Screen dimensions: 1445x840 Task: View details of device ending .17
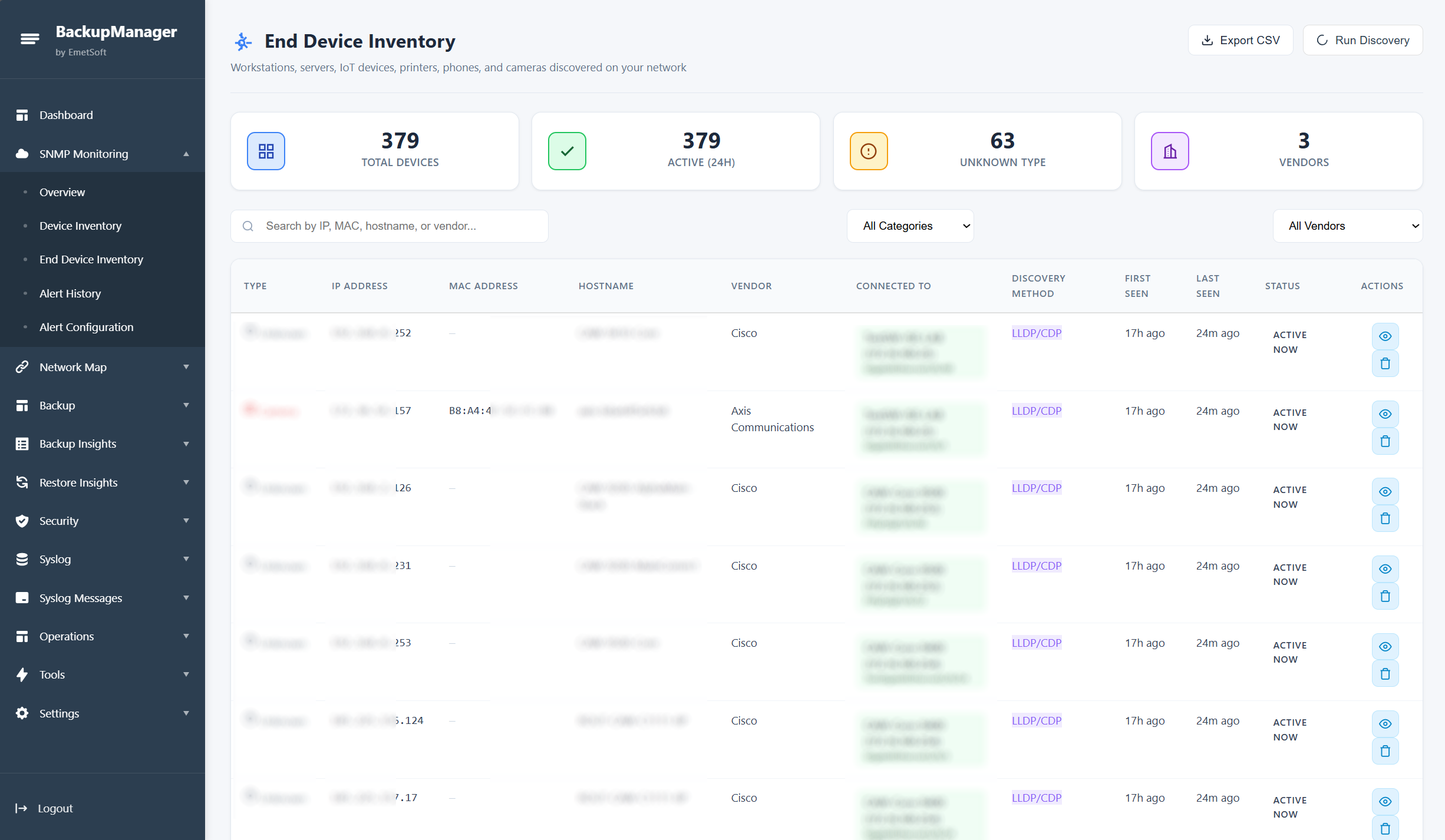(1385, 802)
